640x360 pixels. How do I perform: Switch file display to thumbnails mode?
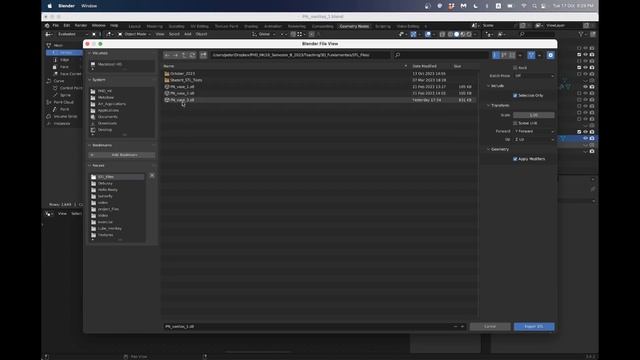click(x=512, y=55)
